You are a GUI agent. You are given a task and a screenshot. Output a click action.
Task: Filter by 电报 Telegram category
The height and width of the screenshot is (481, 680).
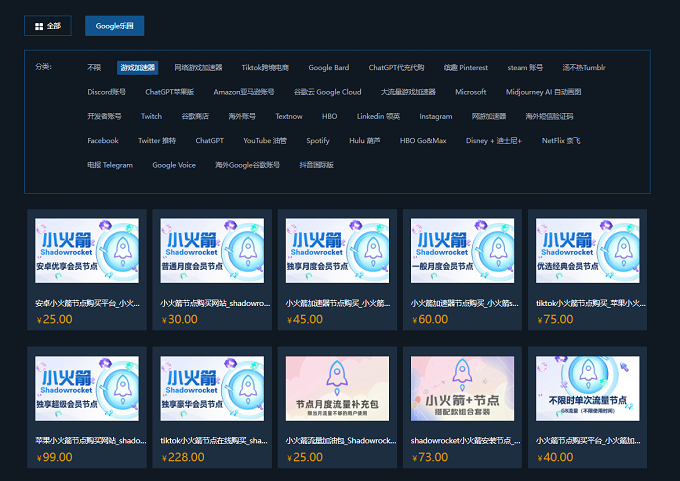(x=110, y=165)
